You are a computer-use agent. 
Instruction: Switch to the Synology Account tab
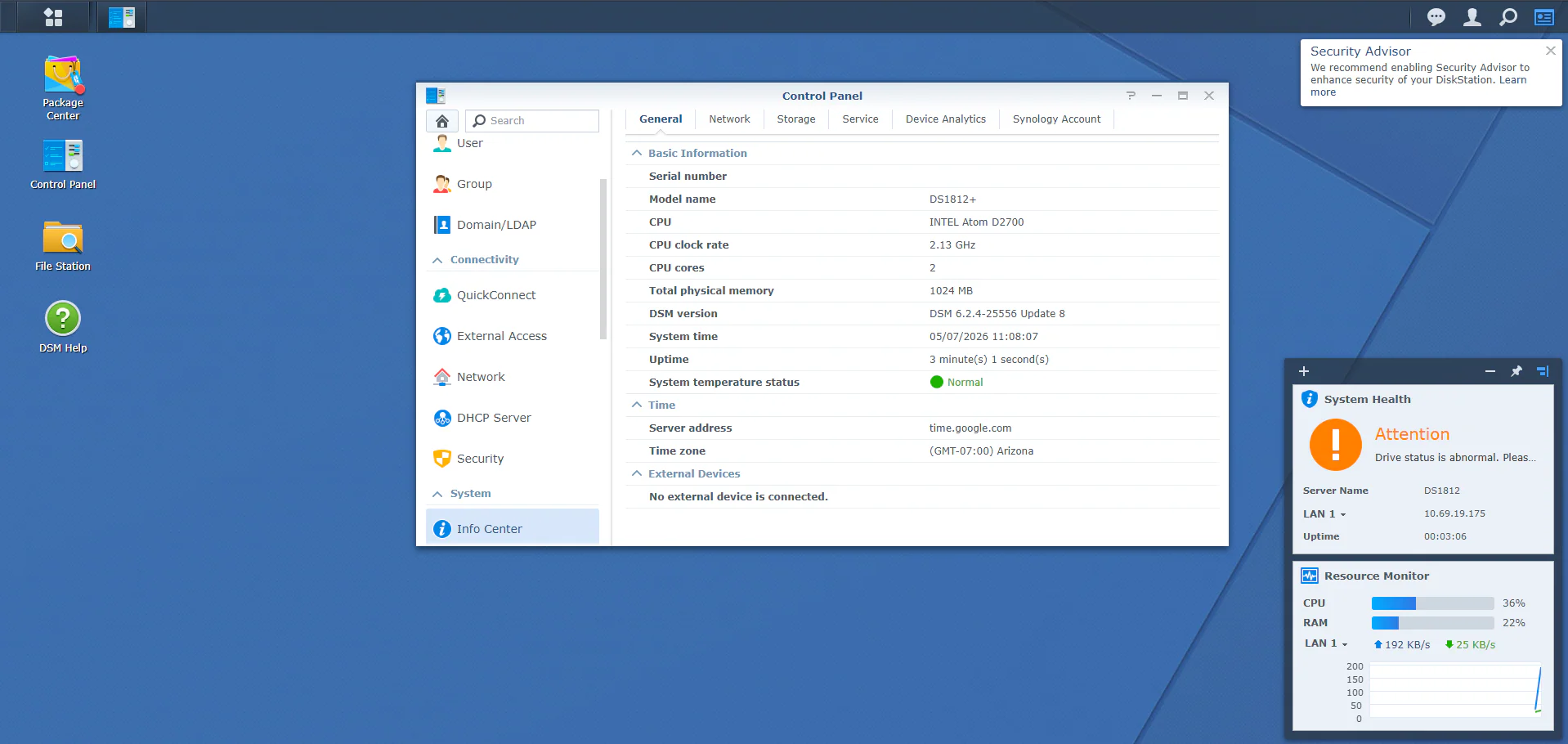click(1056, 119)
